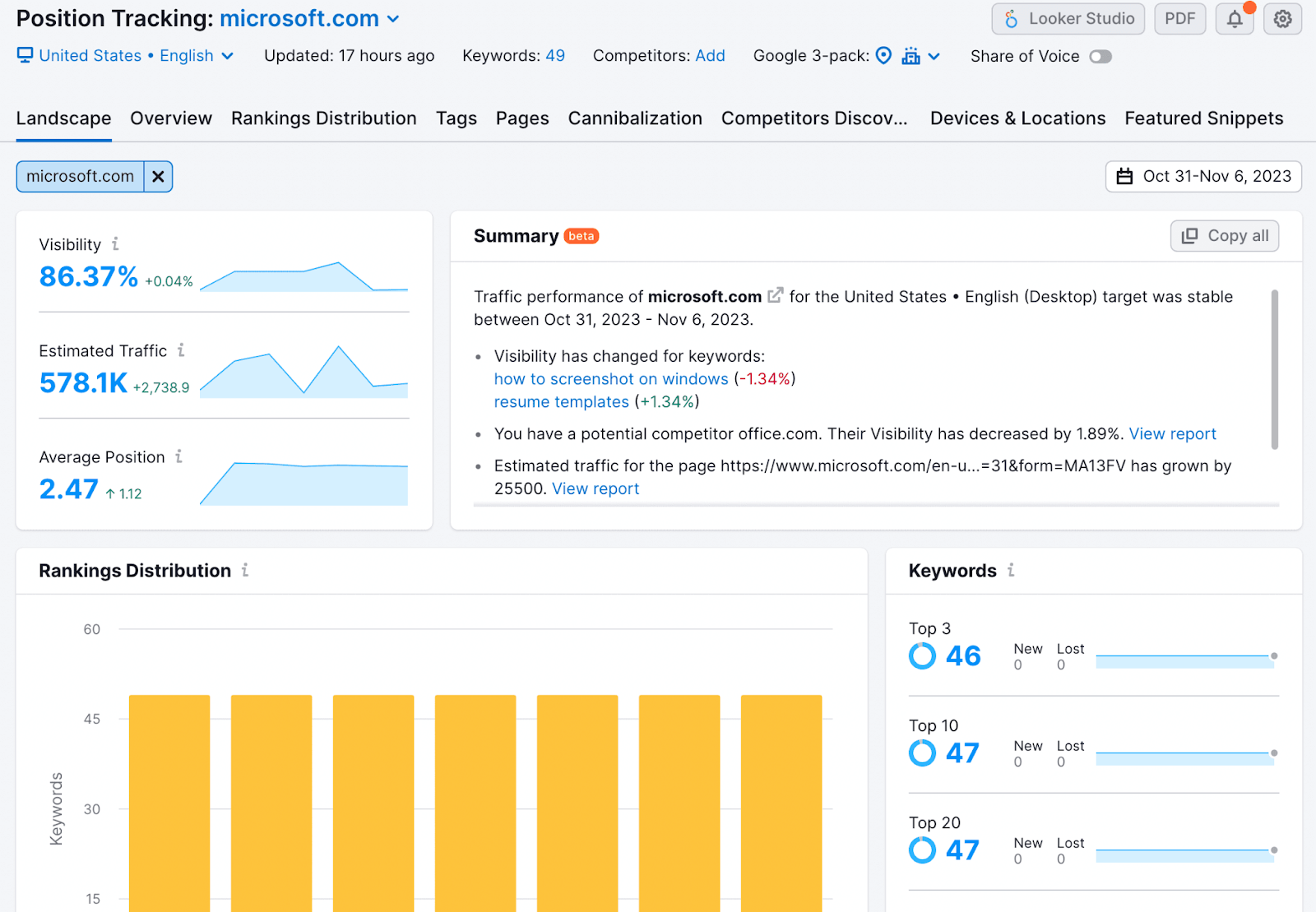Click the Rankings Distribution info icon
Screen dimensions: 1316x912
point(245,570)
